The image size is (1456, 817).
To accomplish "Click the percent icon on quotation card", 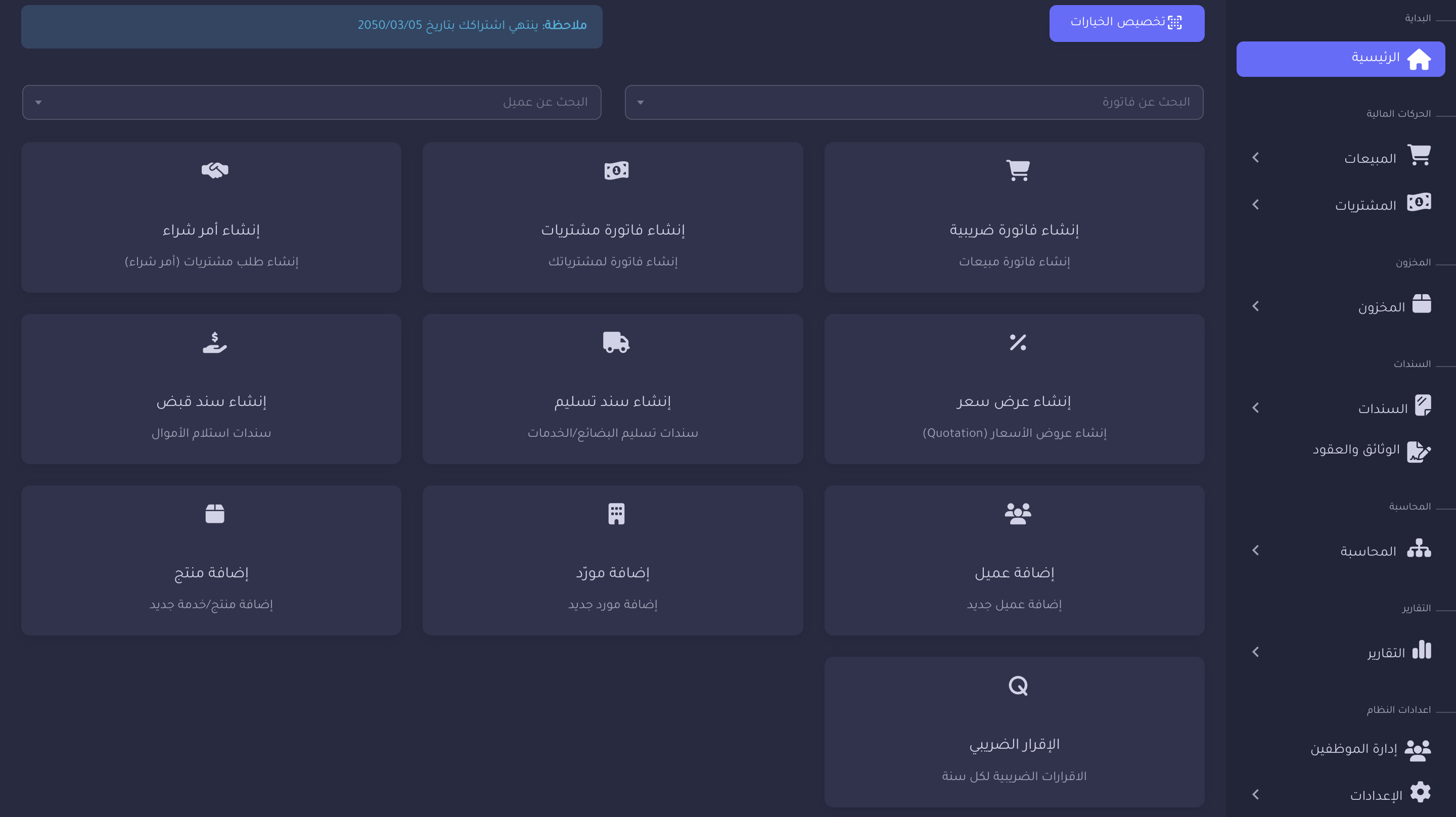I will pyautogui.click(x=1018, y=342).
